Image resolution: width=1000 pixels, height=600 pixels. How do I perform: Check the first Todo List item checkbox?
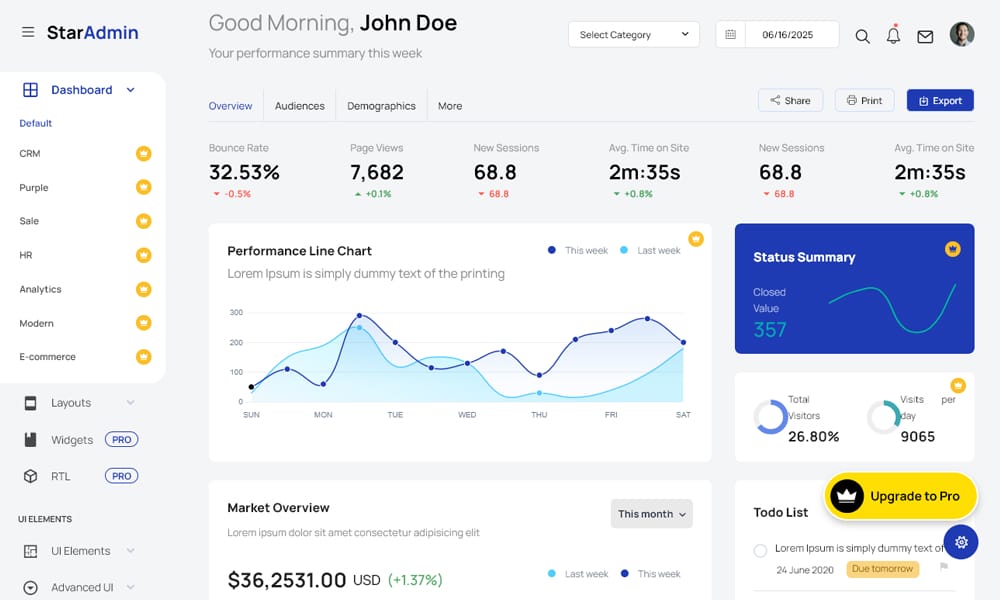coord(760,550)
